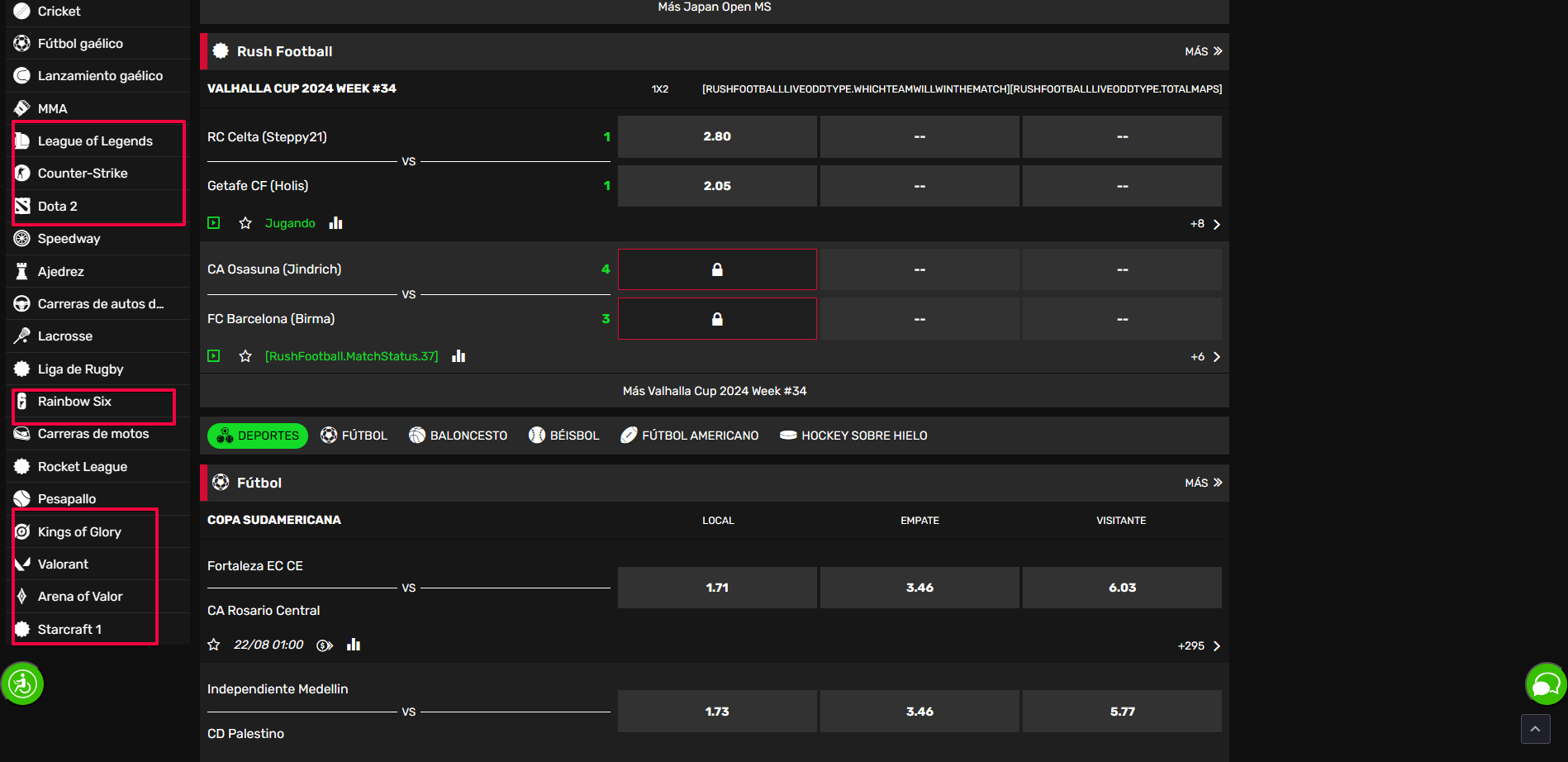Select League of Legends icon
Image resolution: width=1568 pixels, height=762 pixels.
click(22, 140)
